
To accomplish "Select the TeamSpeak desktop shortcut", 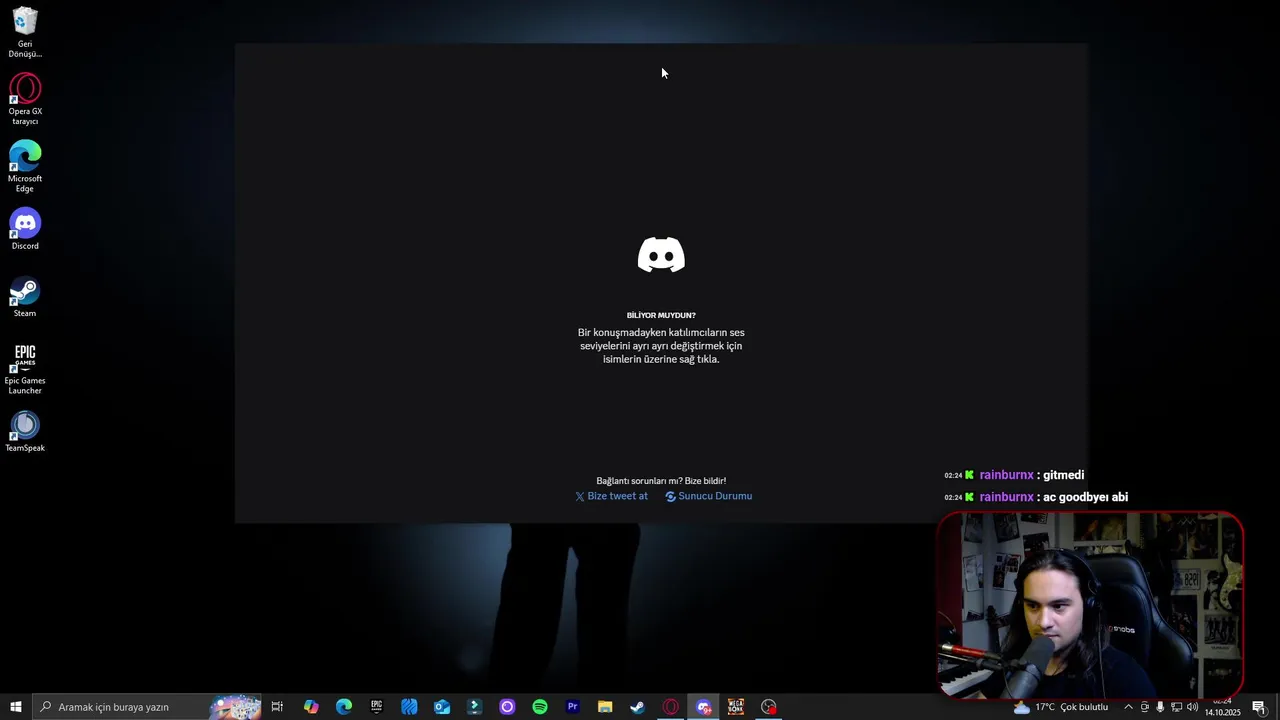I will click(25, 432).
